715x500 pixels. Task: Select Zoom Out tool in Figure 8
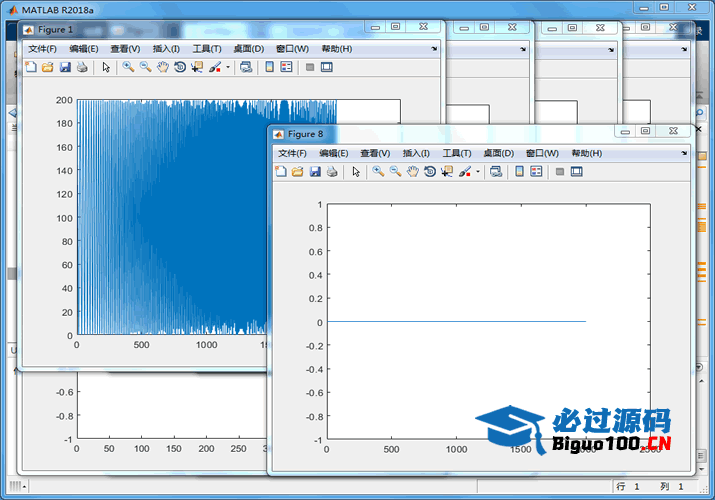(395, 171)
